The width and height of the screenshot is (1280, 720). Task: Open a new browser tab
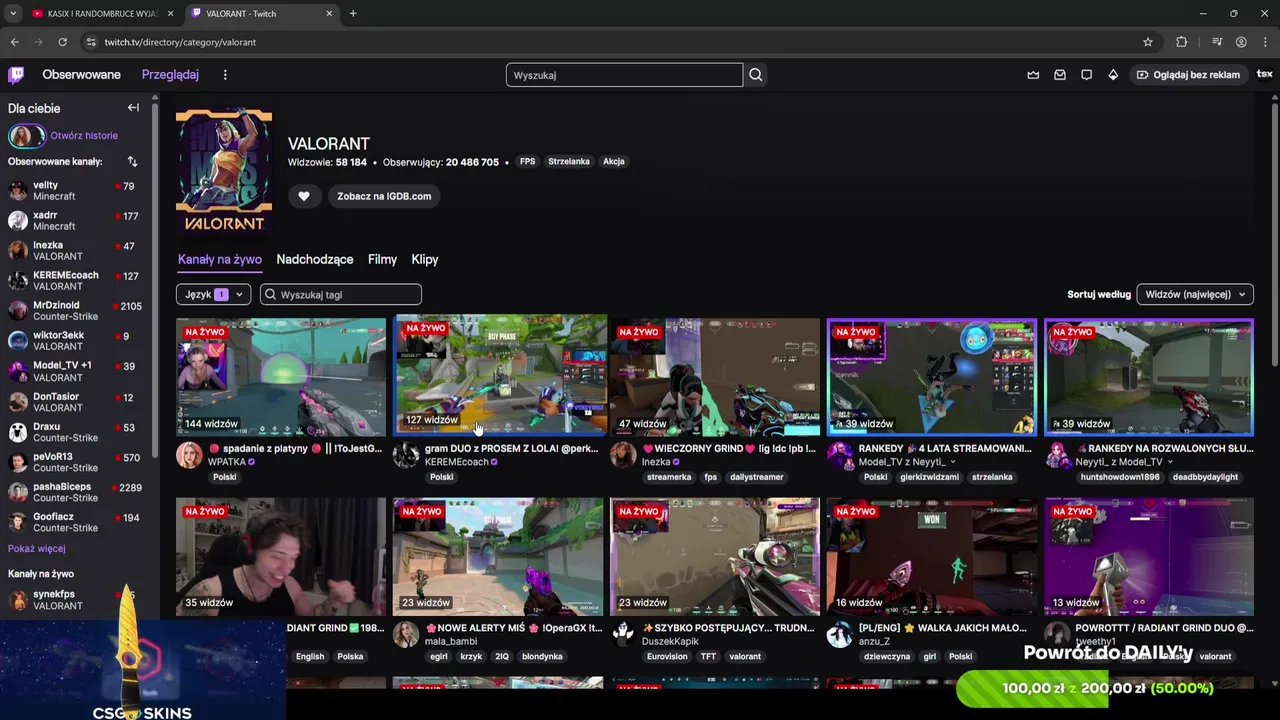point(353,13)
